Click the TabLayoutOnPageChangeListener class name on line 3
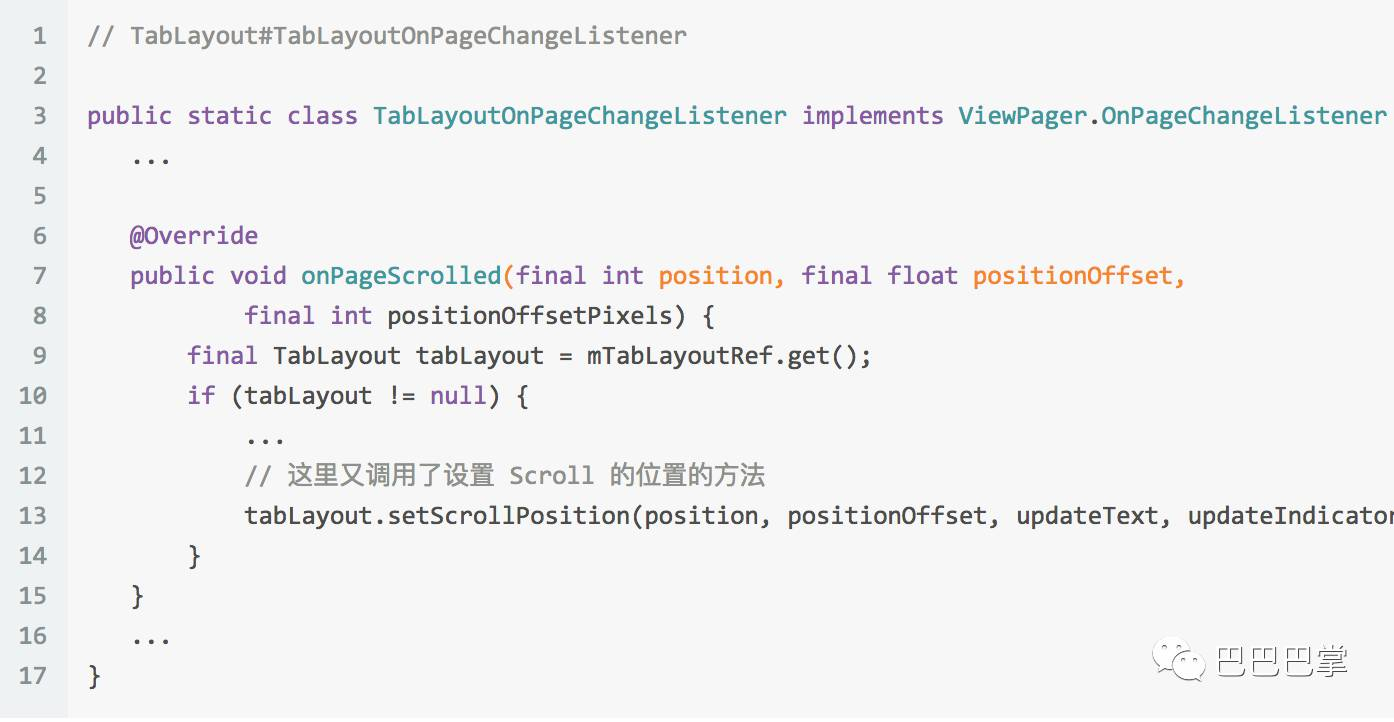Viewport: 1394px width, 722px height. [580, 116]
